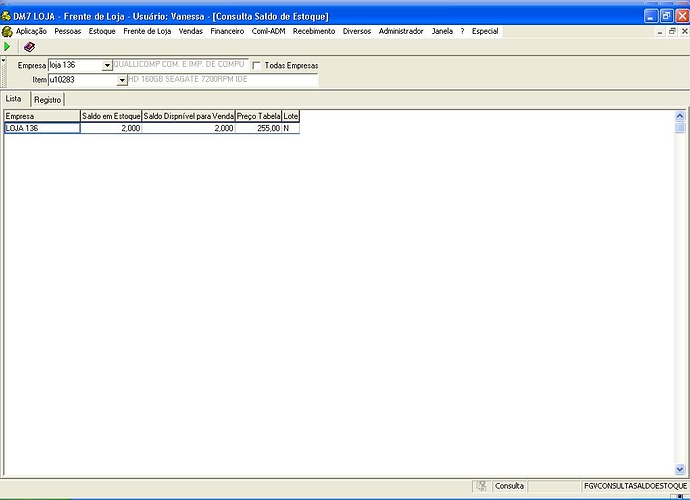This screenshot has height=500, width=690.
Task: Click the 255,00 price cell
Action: [258, 128]
